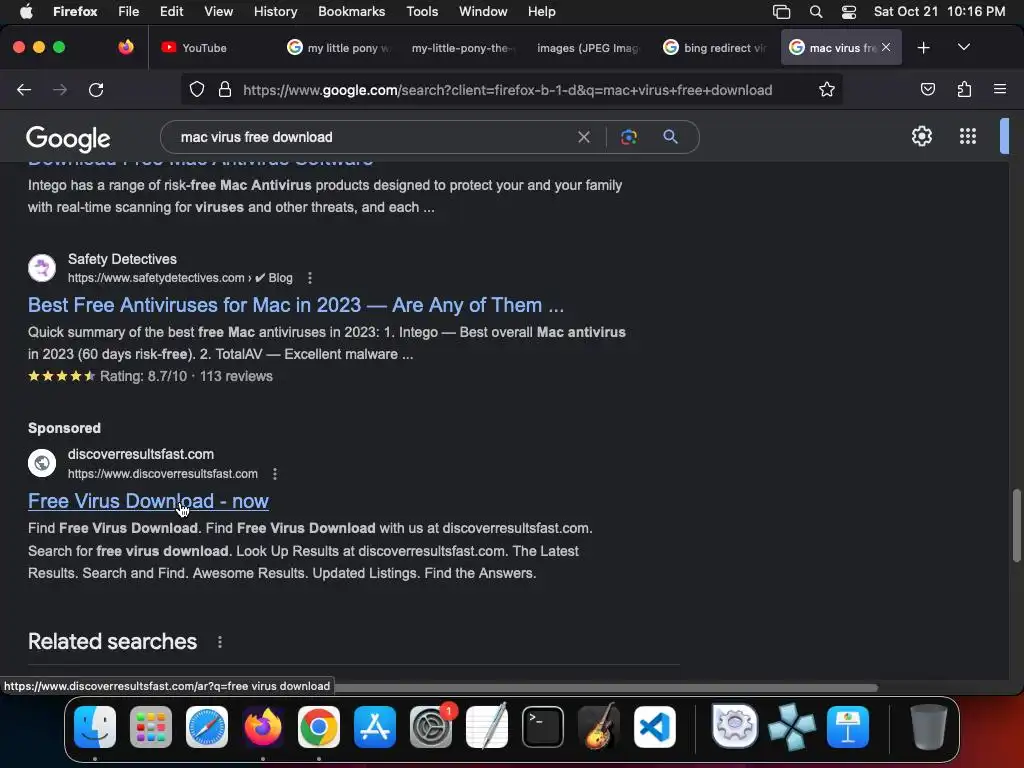Launch Visual Studio Code from the Dock
The width and height of the screenshot is (1024, 768).
655,727
